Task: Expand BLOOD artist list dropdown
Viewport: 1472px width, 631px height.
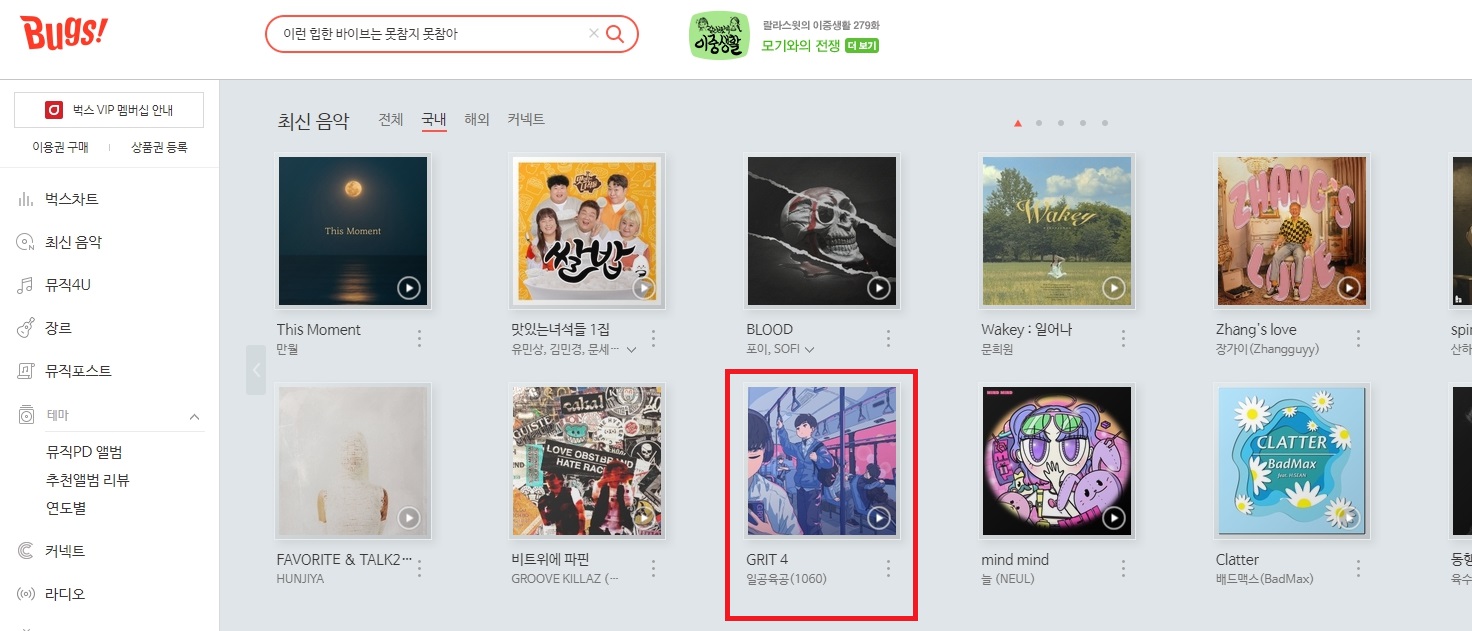Action: 809,349
